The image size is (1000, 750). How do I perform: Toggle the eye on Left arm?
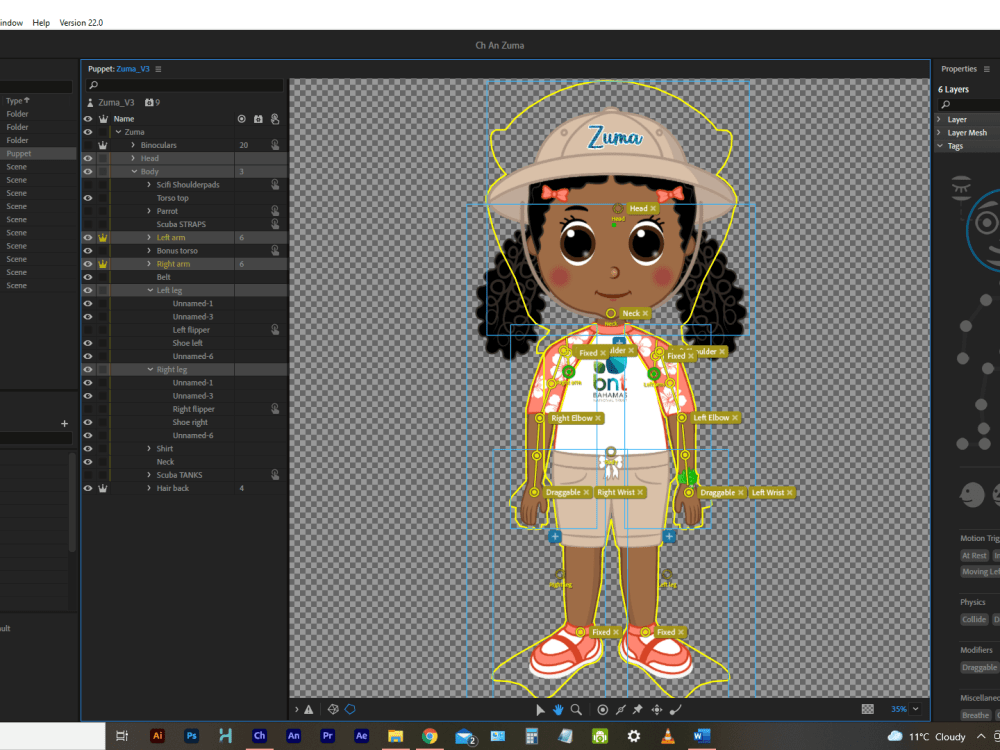point(88,237)
